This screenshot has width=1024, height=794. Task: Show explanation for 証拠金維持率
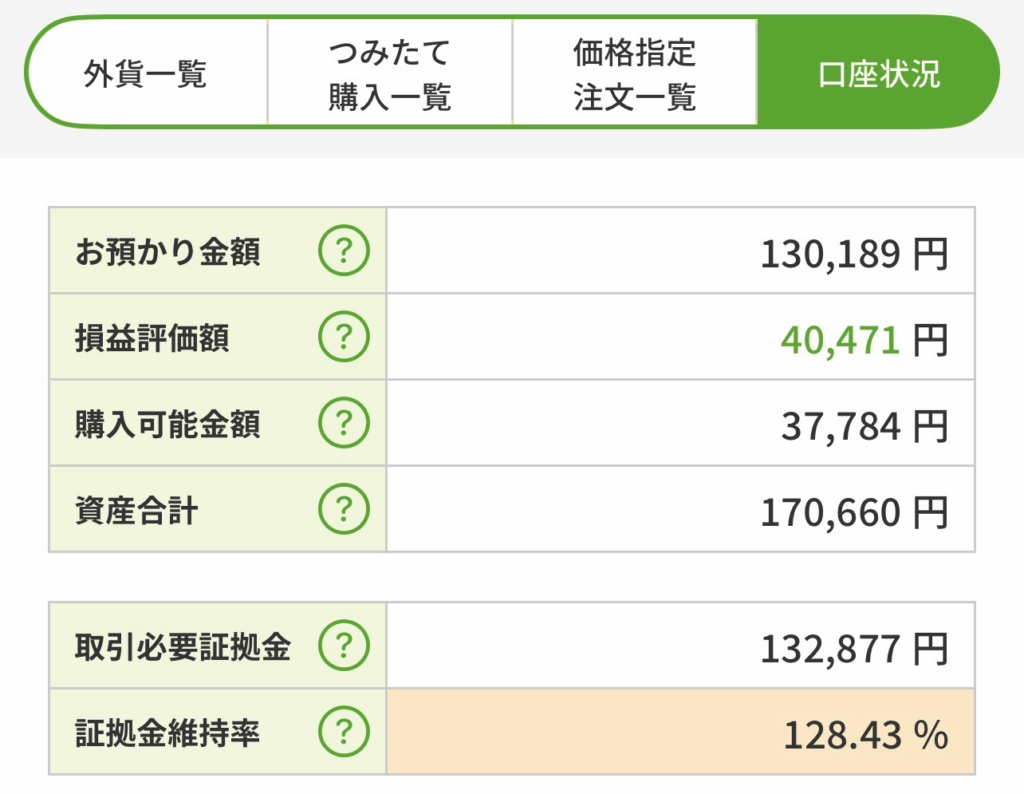click(343, 733)
